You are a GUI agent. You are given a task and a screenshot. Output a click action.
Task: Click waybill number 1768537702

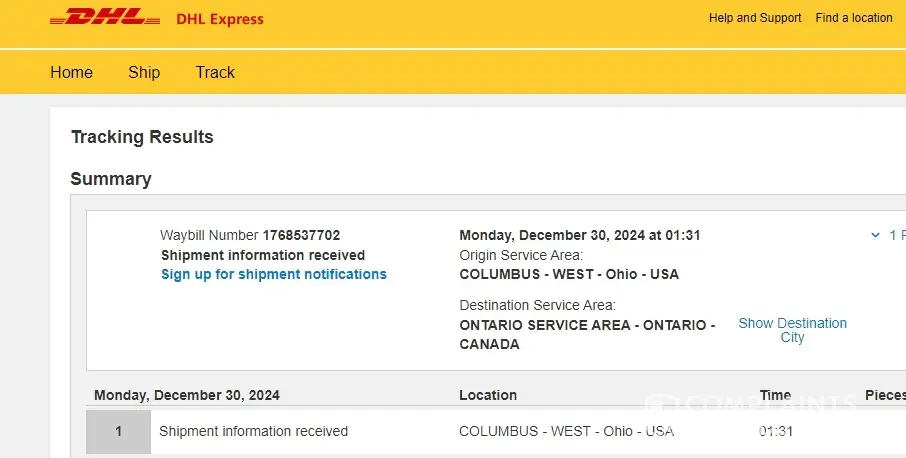pyautogui.click(x=301, y=236)
